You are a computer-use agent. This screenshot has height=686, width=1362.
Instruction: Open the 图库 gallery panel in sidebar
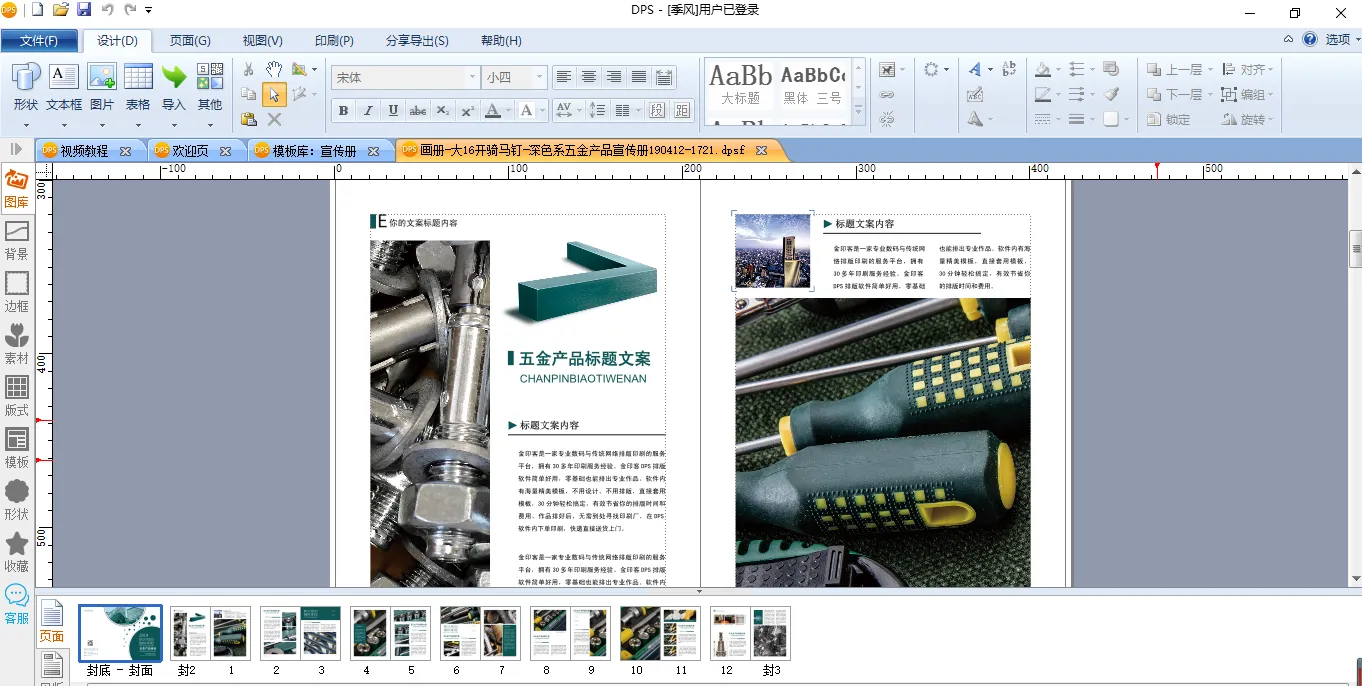17,189
